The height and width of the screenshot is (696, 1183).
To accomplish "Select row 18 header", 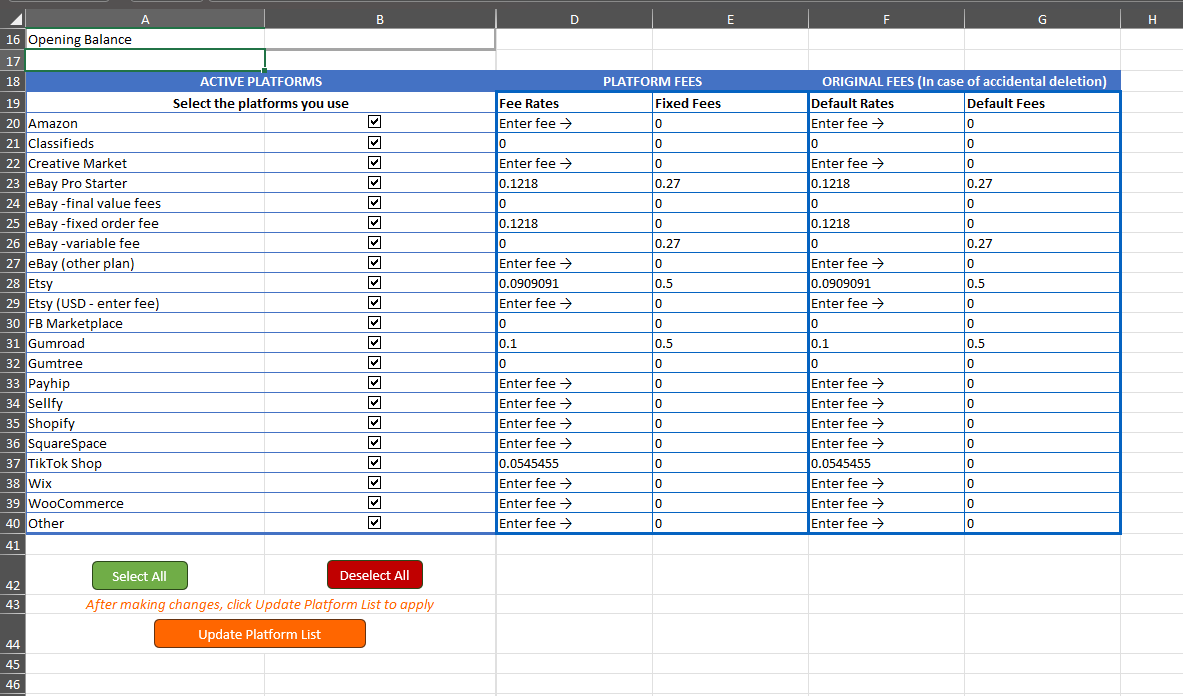I will pos(13,81).
